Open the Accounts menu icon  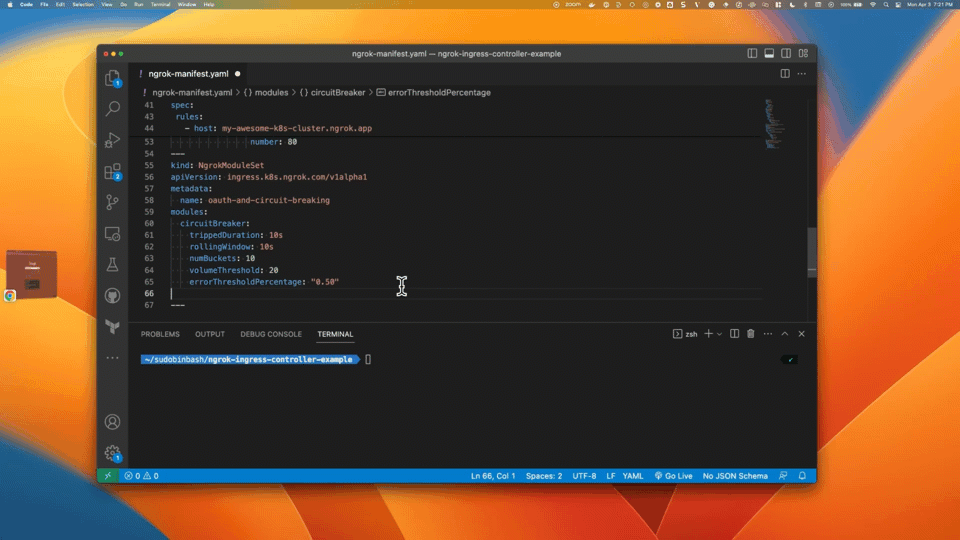112,422
